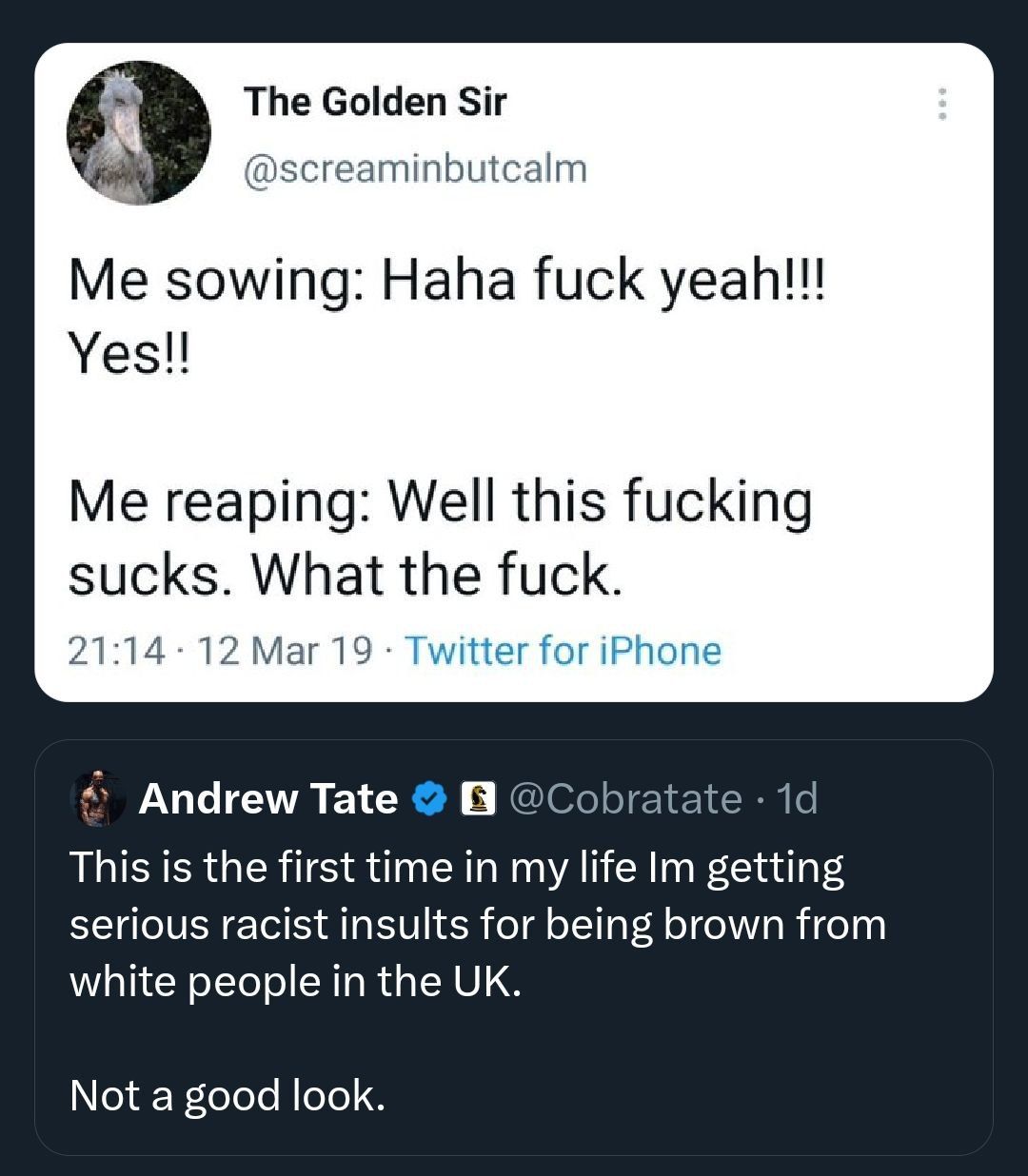
Task: Open the @Cobratate handle
Action: tap(626, 799)
